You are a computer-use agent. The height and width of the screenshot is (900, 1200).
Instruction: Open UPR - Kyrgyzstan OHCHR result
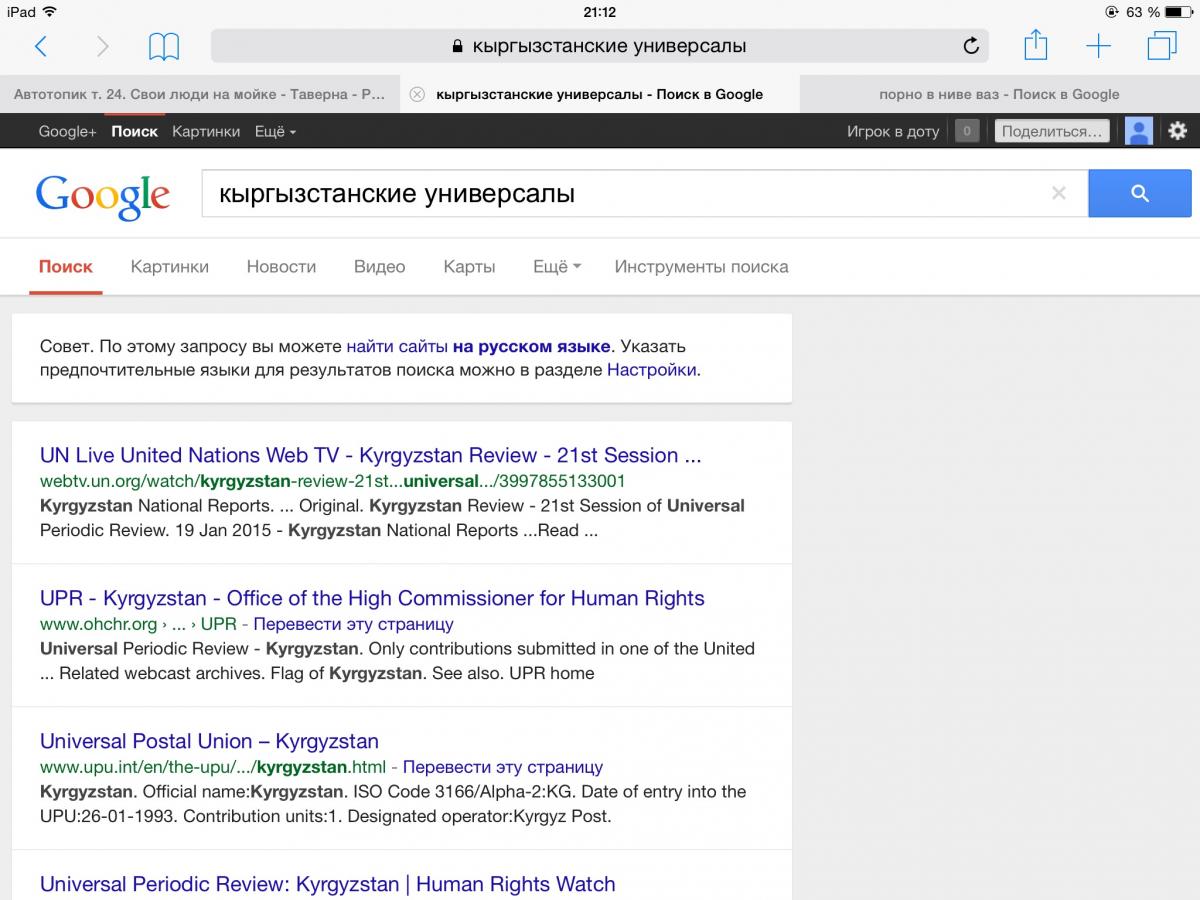[372, 598]
